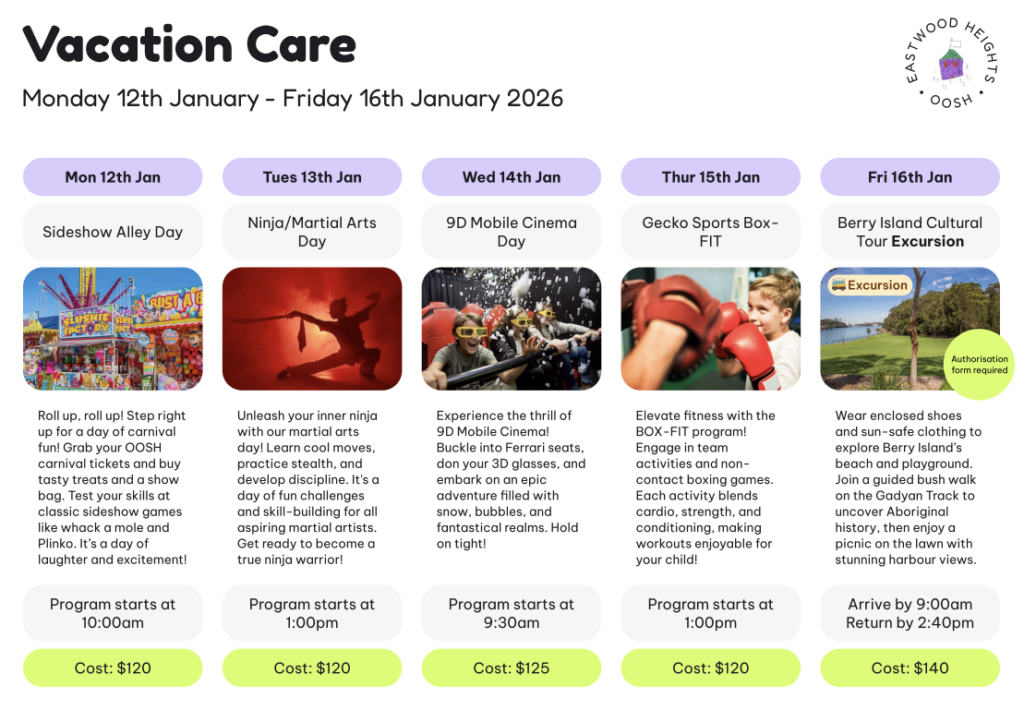Select the Wed 14th Jan header
The height and width of the screenshot is (710, 1024).
click(x=511, y=177)
